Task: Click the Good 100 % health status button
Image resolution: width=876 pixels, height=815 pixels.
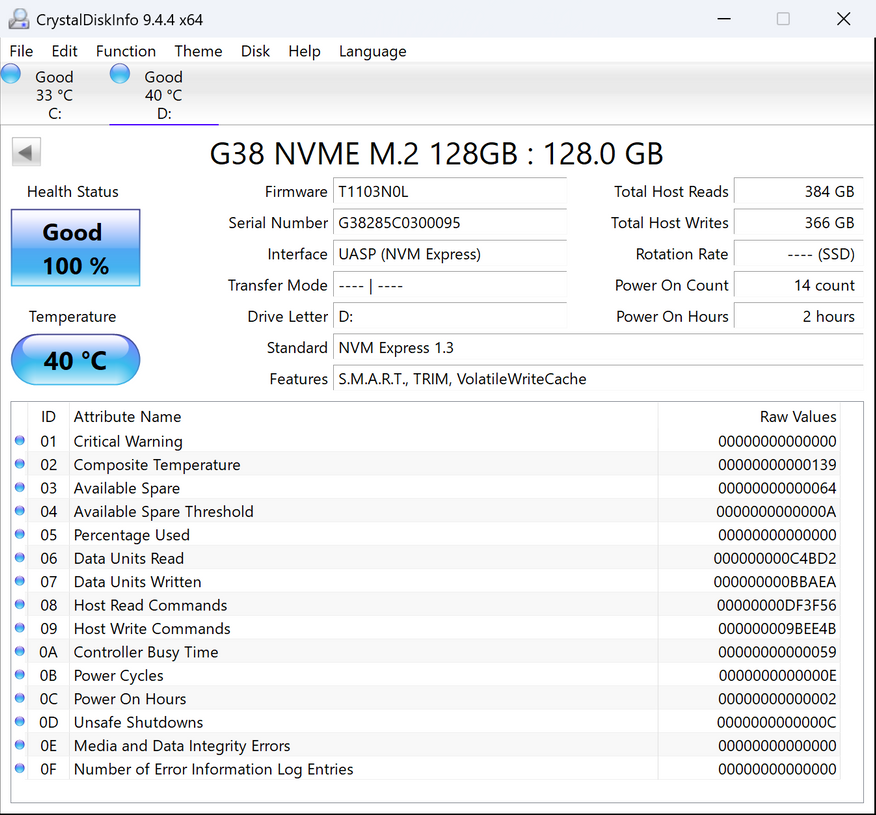Action: pyautogui.click(x=75, y=248)
